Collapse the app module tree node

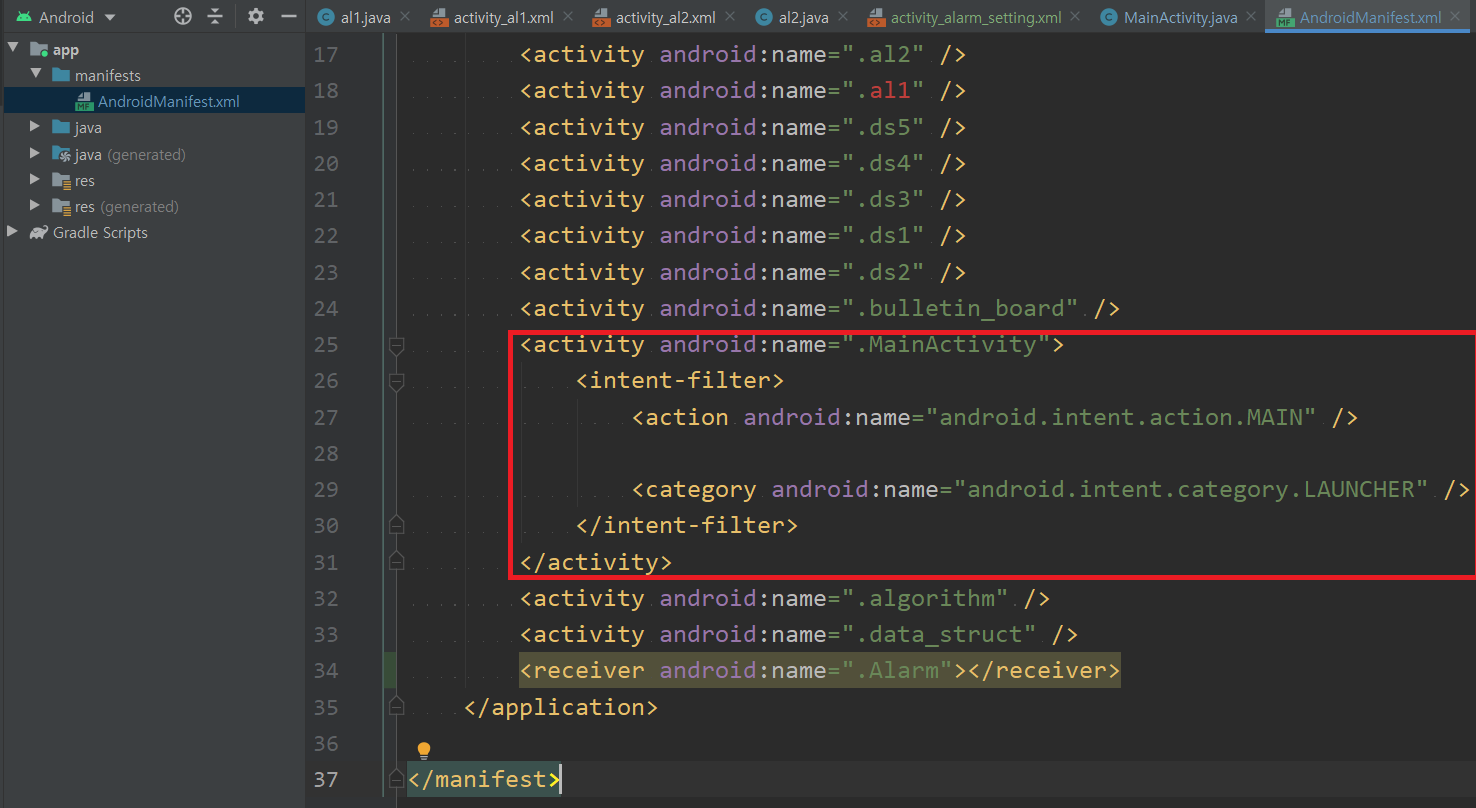[x=13, y=49]
